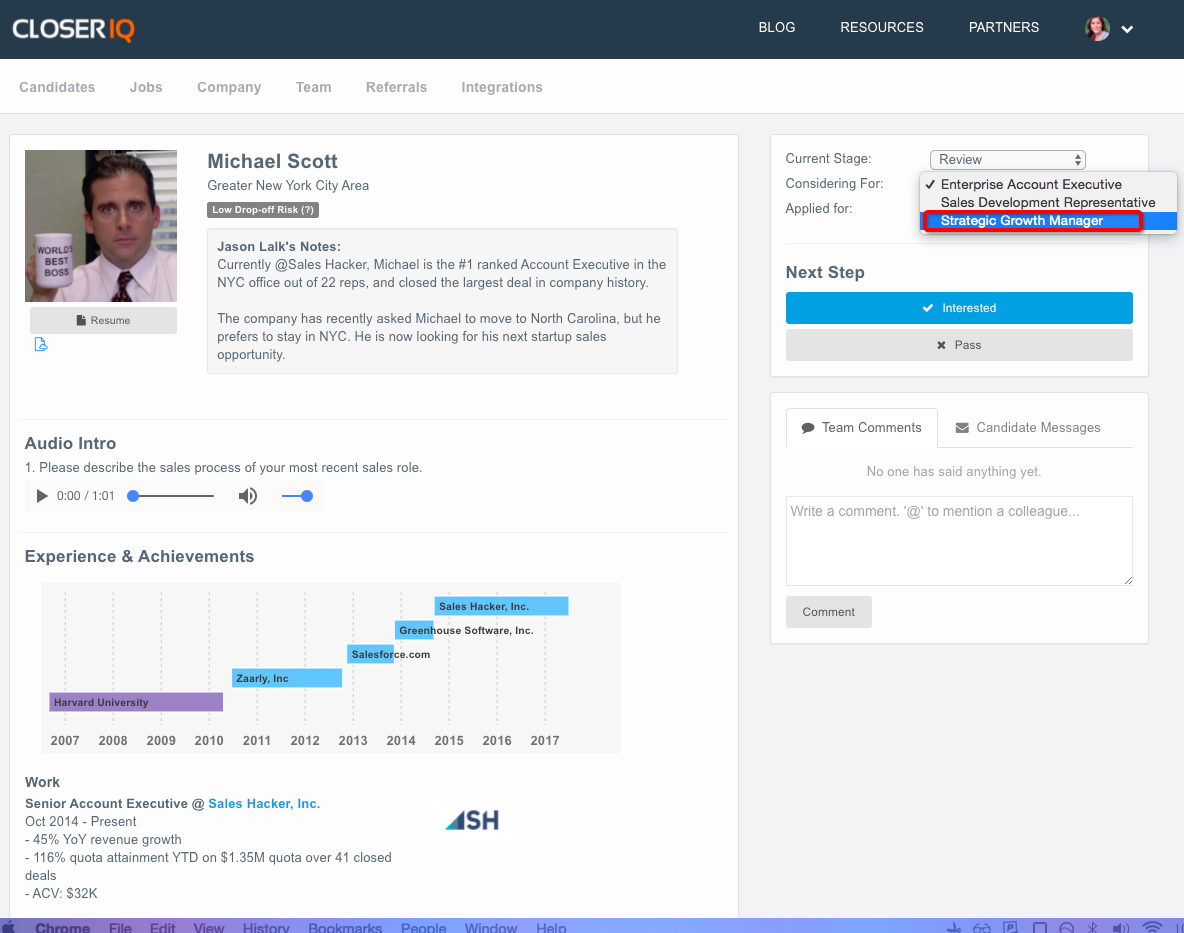
Task: Open the Sales Hacker, Inc. link
Action: click(264, 804)
